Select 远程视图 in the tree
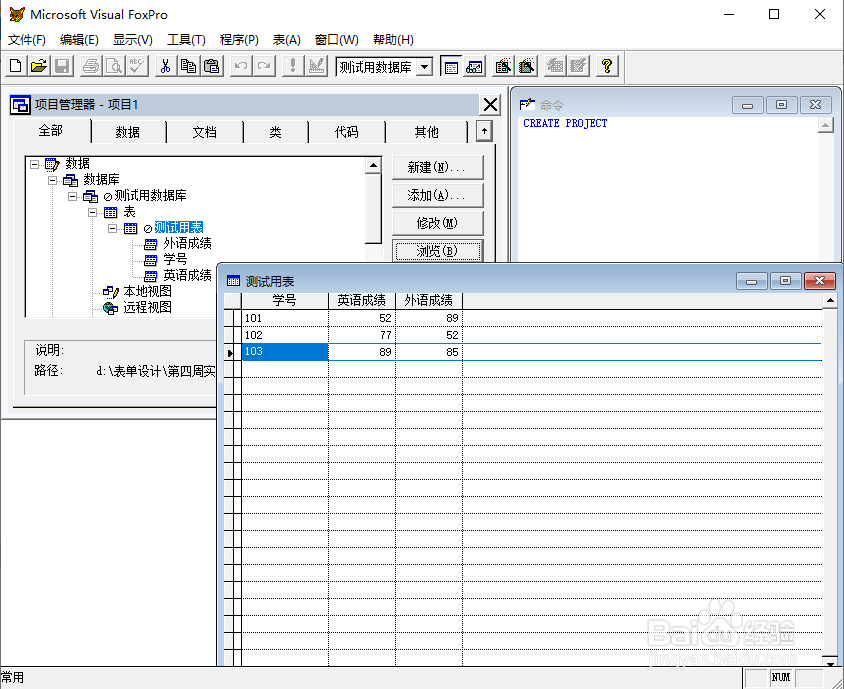This screenshot has width=844, height=689. [x=147, y=307]
